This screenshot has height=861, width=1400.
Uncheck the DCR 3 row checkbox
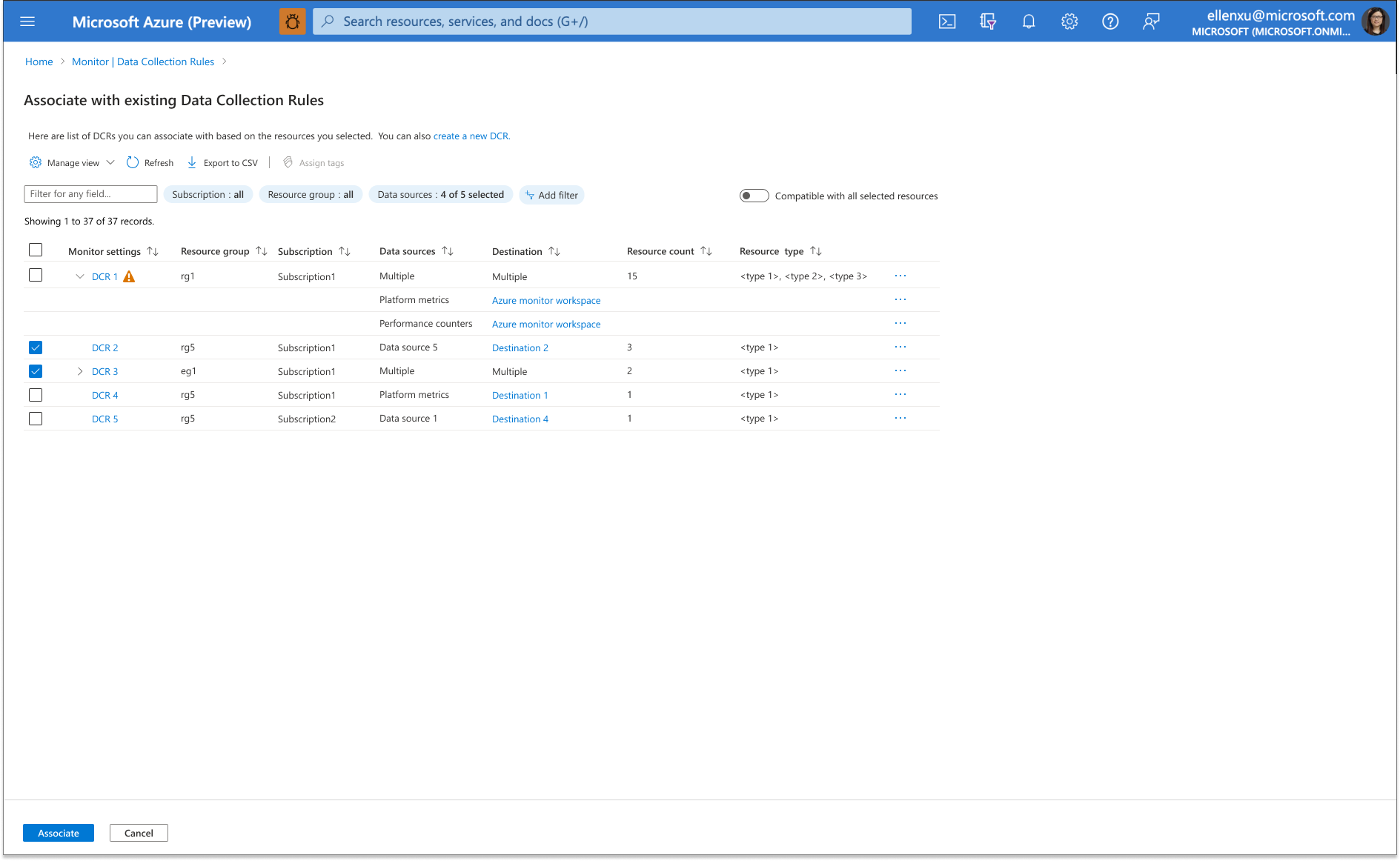(36, 371)
